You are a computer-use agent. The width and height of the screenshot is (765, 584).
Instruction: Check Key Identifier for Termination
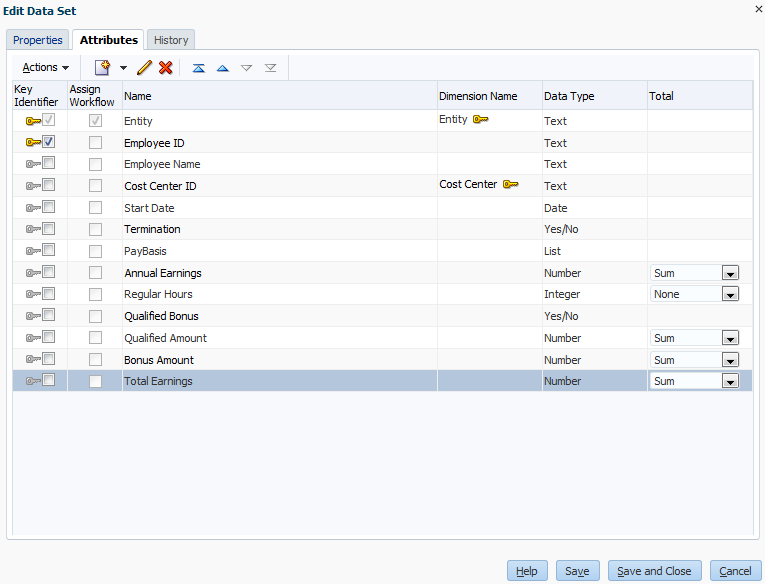click(48, 228)
